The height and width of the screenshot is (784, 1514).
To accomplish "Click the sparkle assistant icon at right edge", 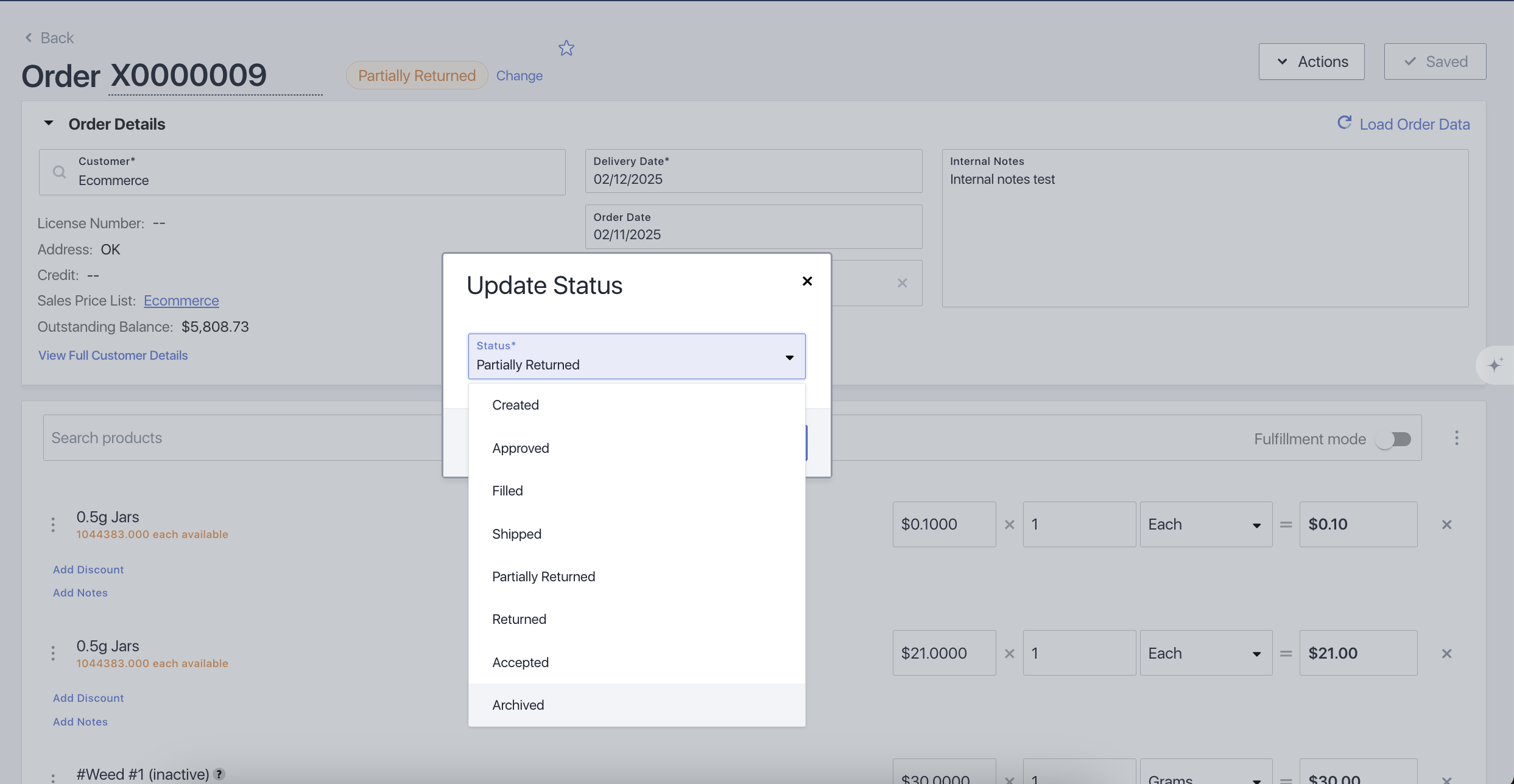I will point(1495,365).
